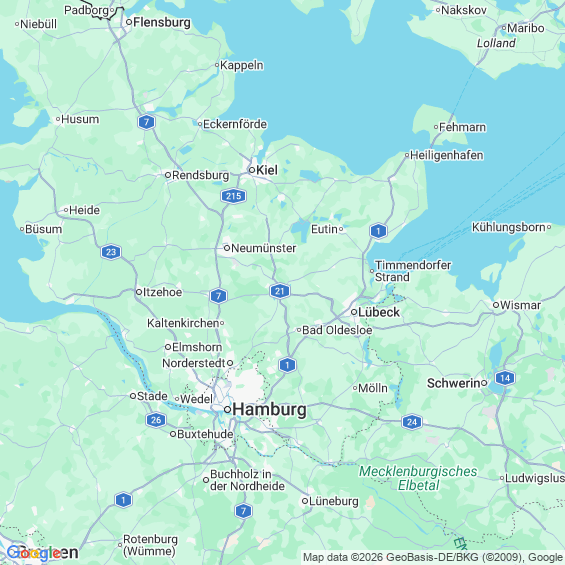Click the A26 highway shield near Stade
This screenshot has height=565, width=565.
coord(156,420)
